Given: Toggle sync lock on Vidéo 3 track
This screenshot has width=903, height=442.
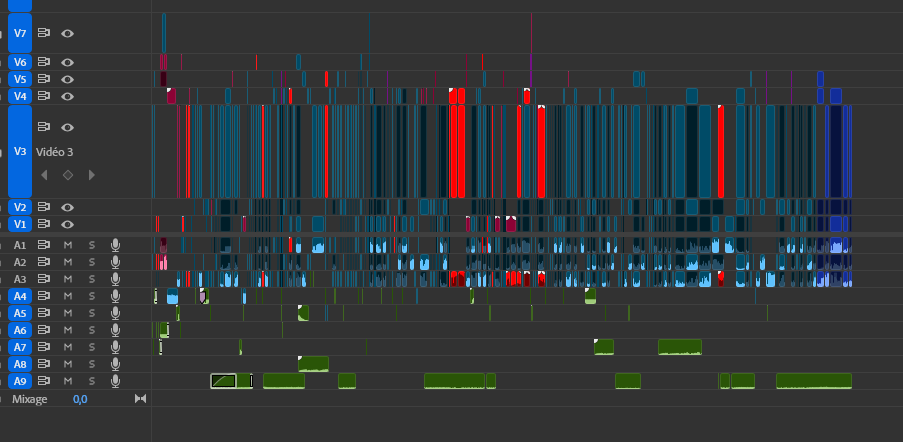Looking at the screenshot, I should [x=44, y=127].
